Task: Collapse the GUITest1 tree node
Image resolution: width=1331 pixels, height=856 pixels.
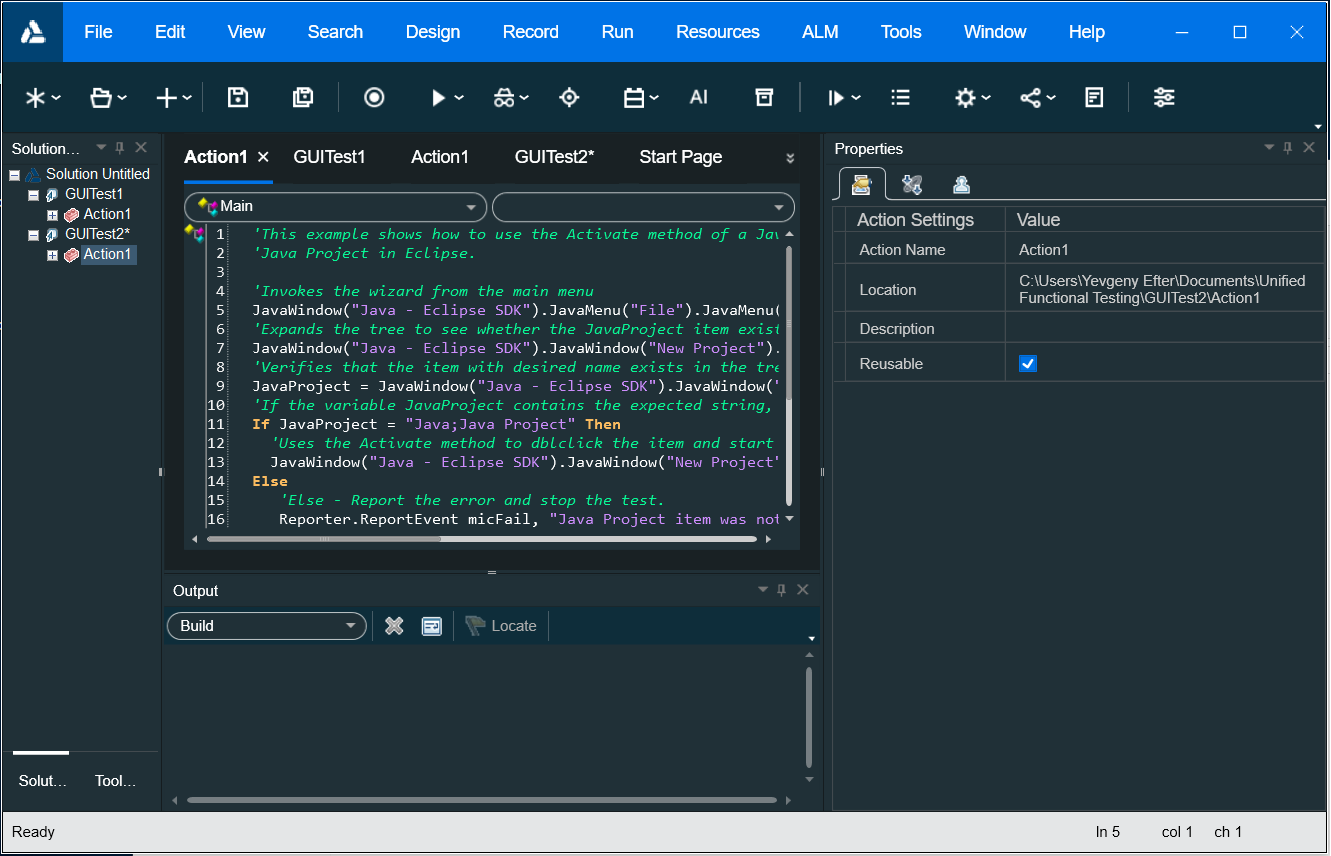Action: click(x=33, y=194)
